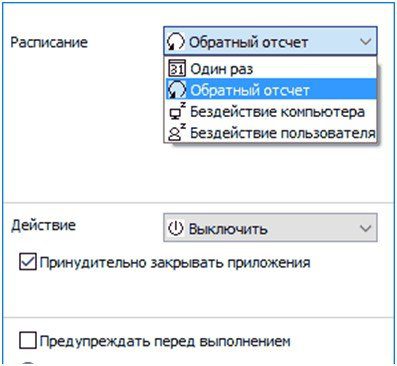Click the Расписание field label
Screen dimensions: 397x366
(49, 42)
